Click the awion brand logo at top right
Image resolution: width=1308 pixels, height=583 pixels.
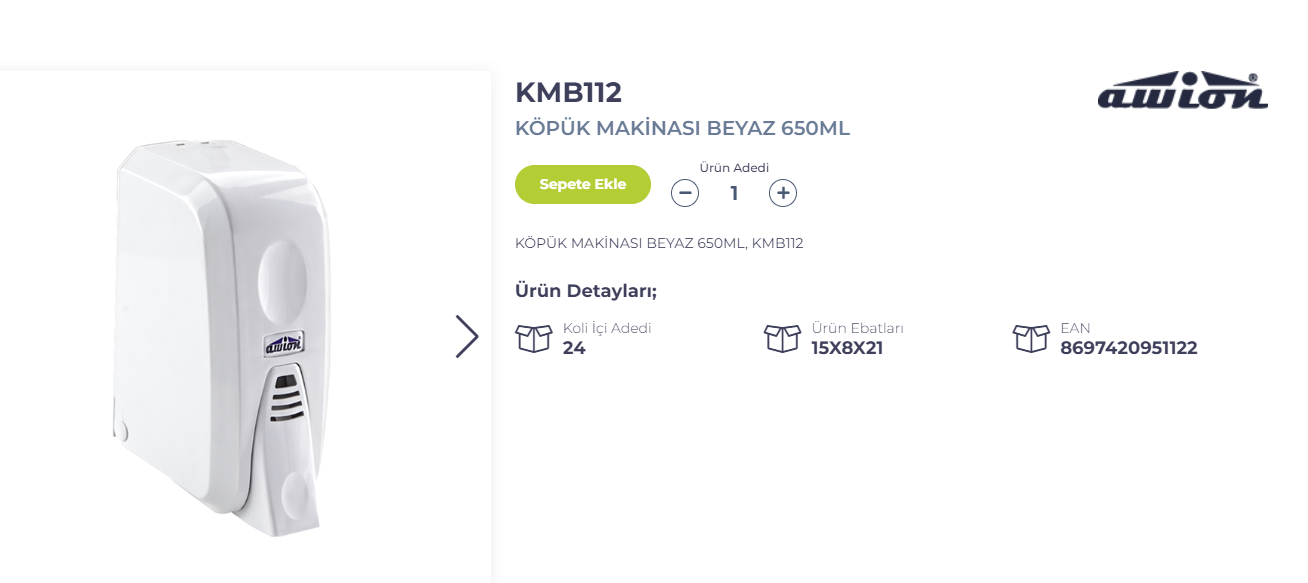(x=1182, y=92)
